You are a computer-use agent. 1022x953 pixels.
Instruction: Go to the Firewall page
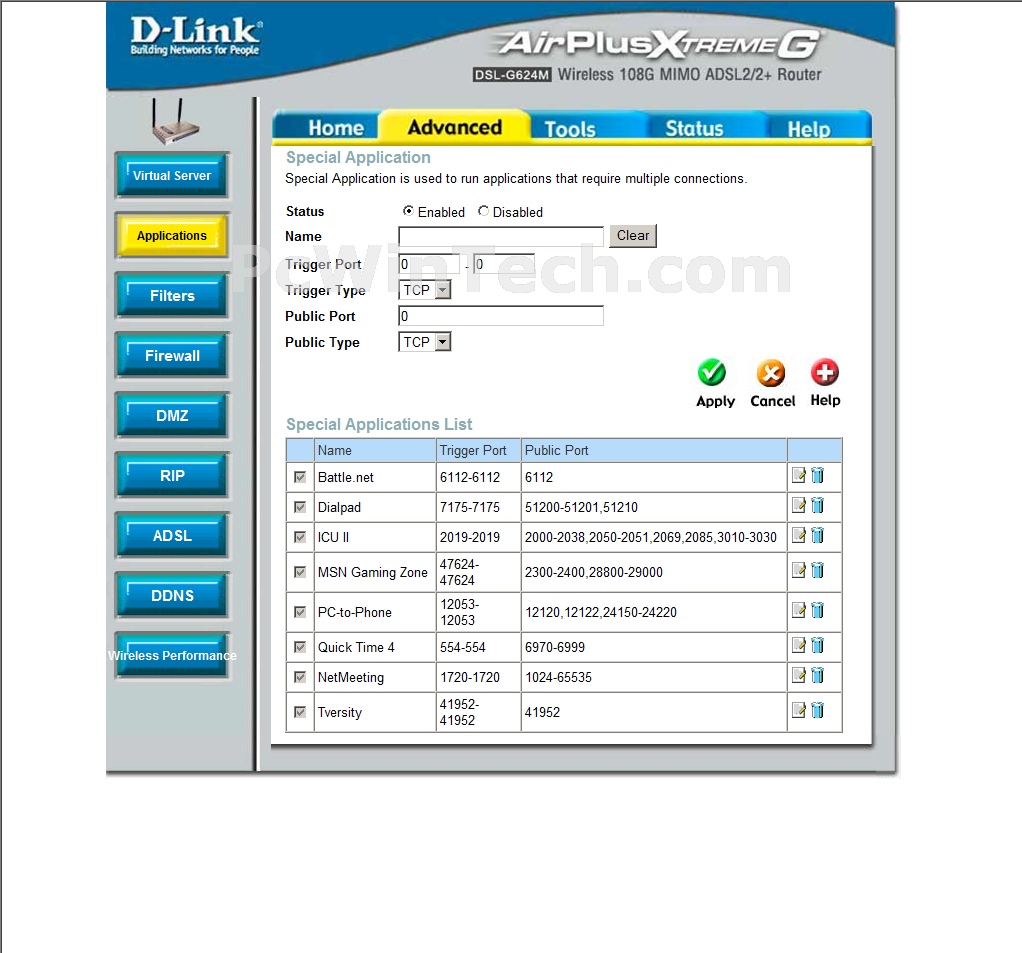tap(172, 355)
